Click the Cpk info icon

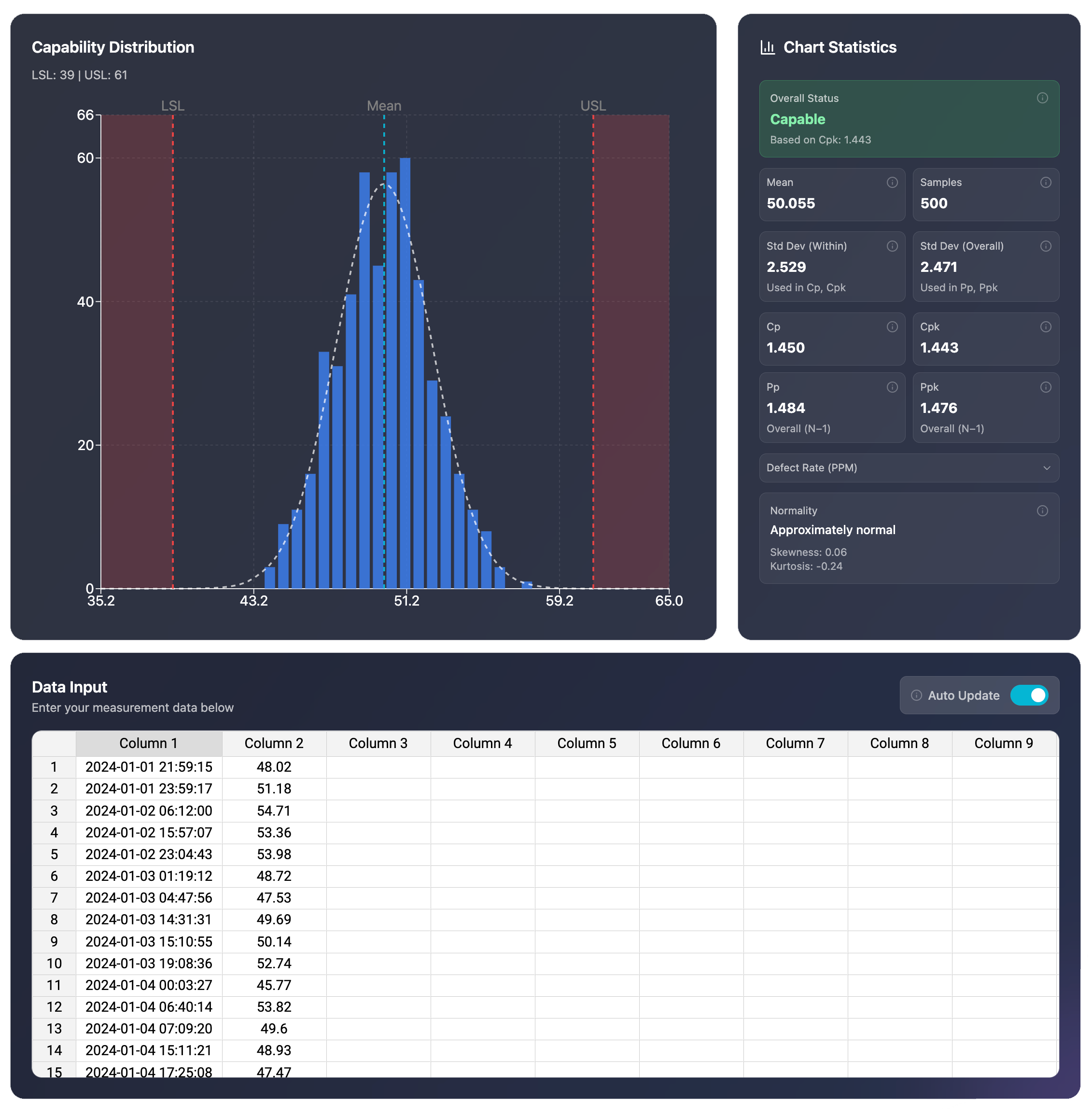(1046, 327)
